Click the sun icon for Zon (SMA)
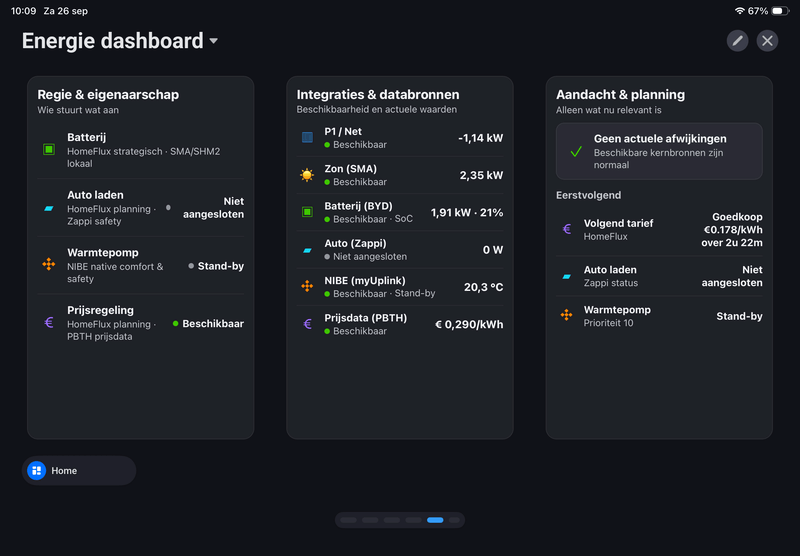Viewport: 800px width, 556px height. pos(307,175)
